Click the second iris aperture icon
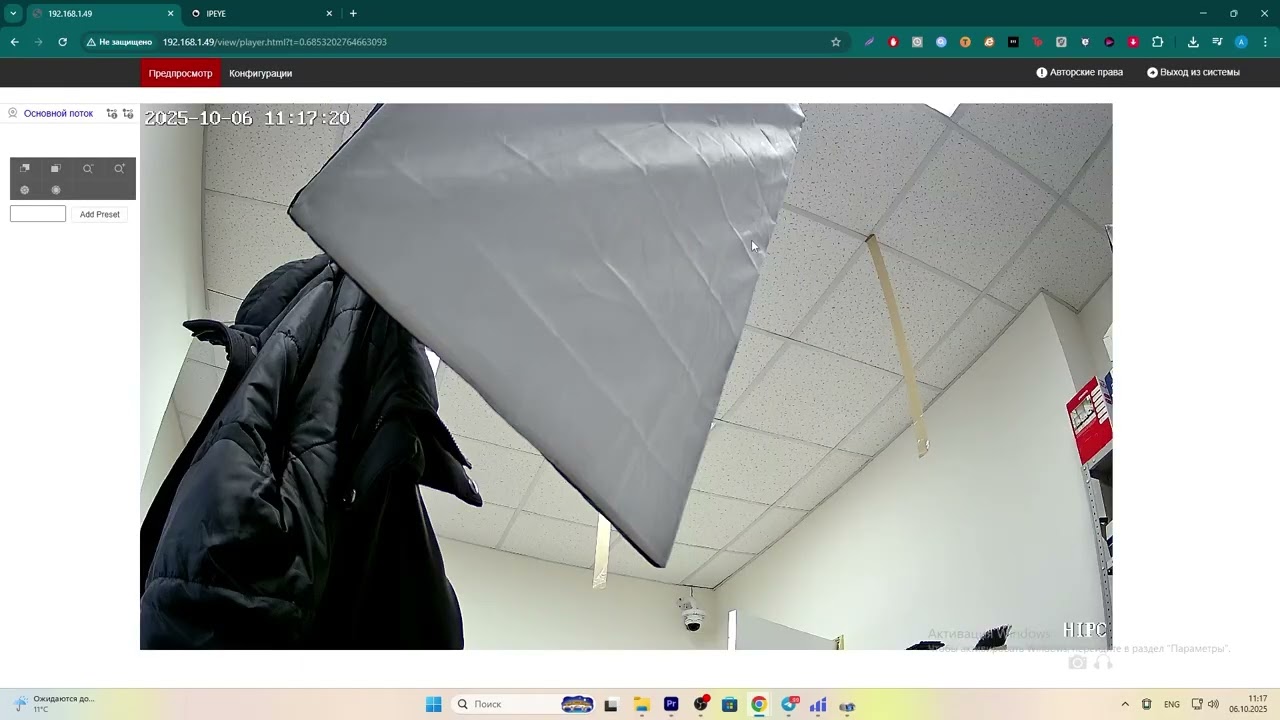This screenshot has height=720, width=1280. point(56,190)
